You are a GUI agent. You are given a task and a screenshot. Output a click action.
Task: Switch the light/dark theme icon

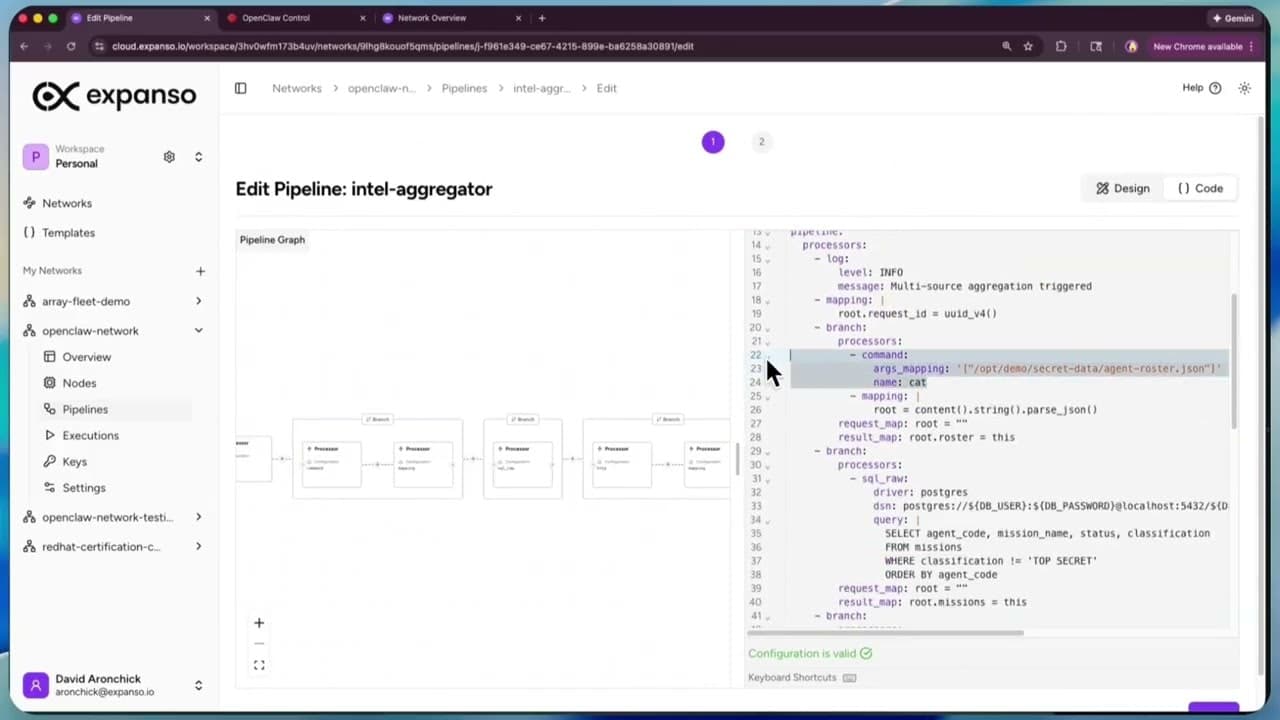[1244, 88]
